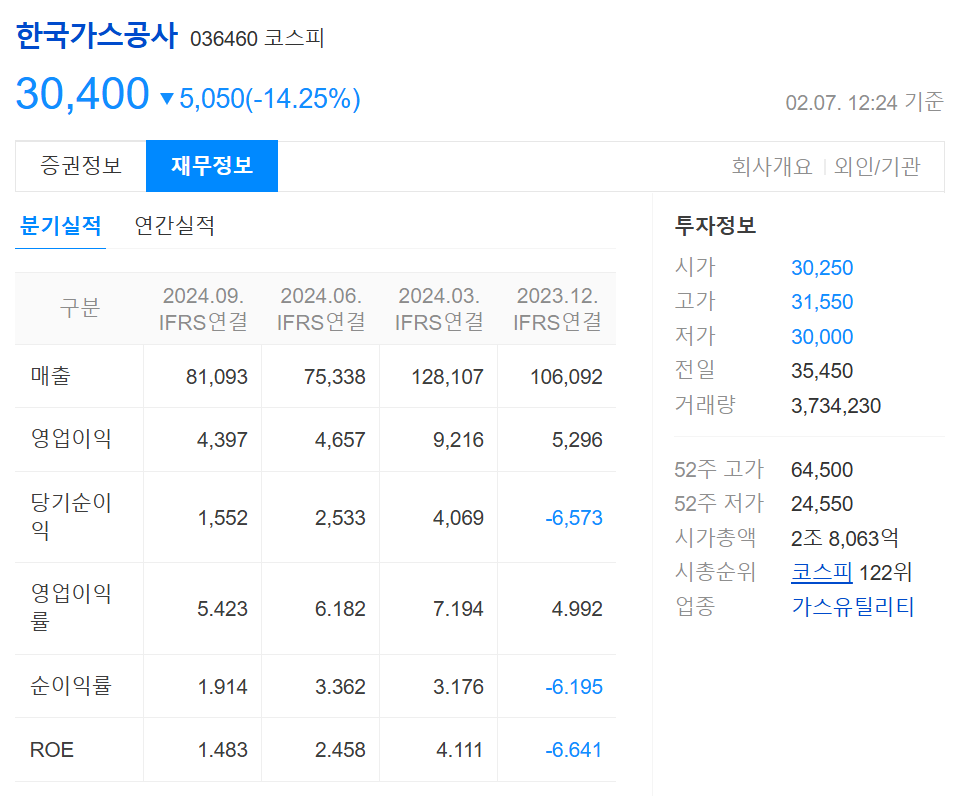
Task: Select the 2024.09. IFRS연결 column header
Action: 203,309
